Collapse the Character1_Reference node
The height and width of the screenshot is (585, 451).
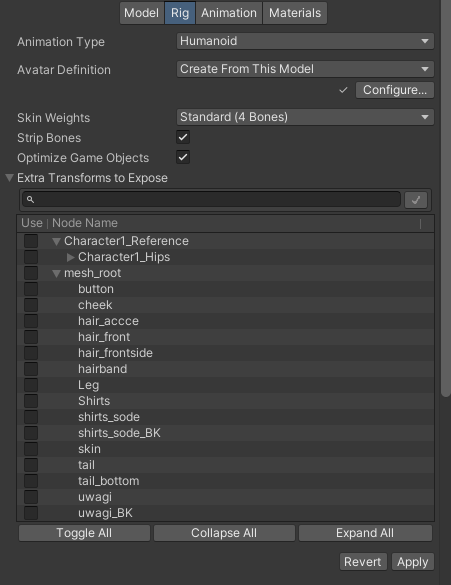point(56,241)
